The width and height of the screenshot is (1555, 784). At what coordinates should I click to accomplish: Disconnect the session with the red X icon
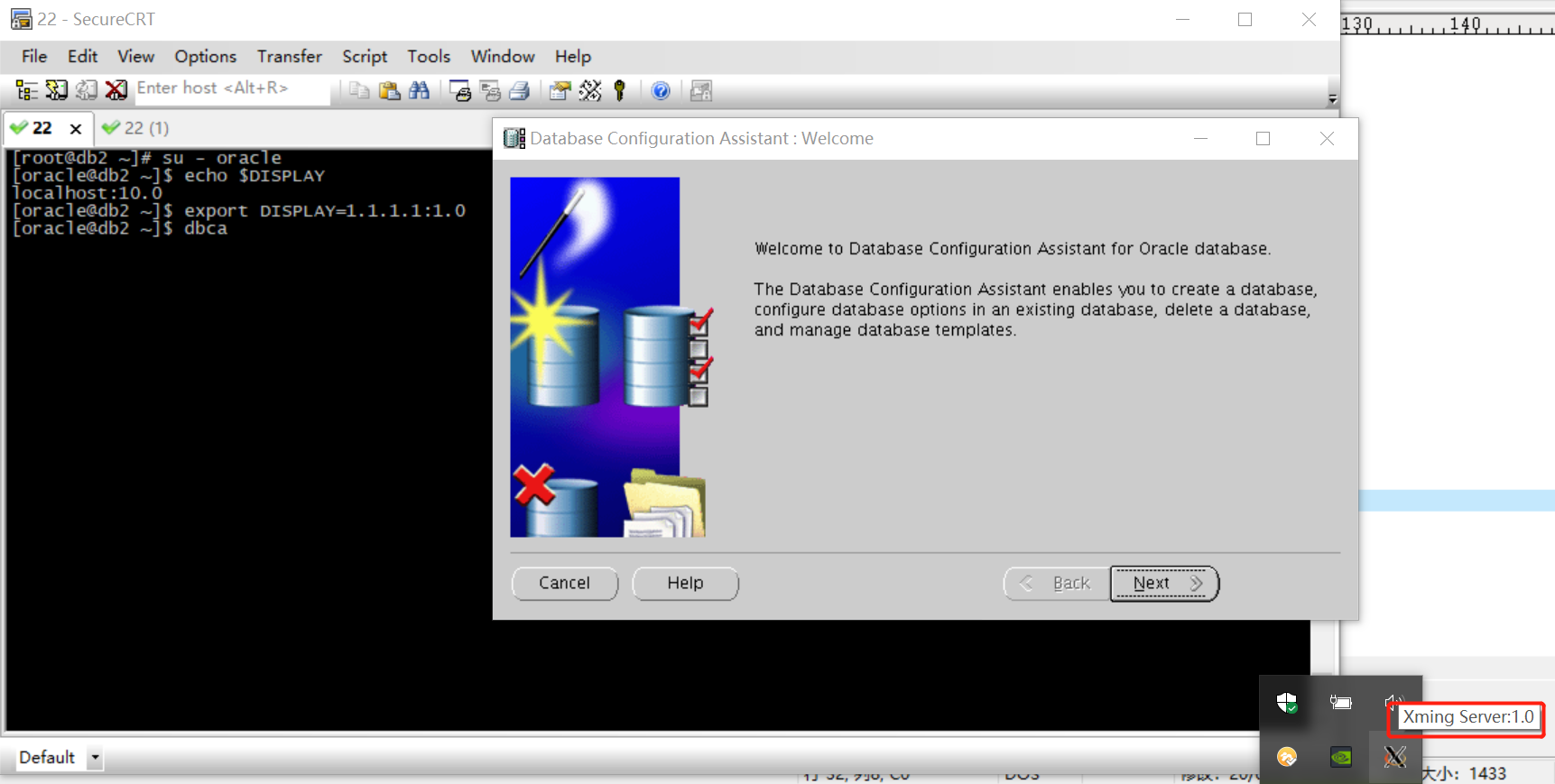pos(116,90)
